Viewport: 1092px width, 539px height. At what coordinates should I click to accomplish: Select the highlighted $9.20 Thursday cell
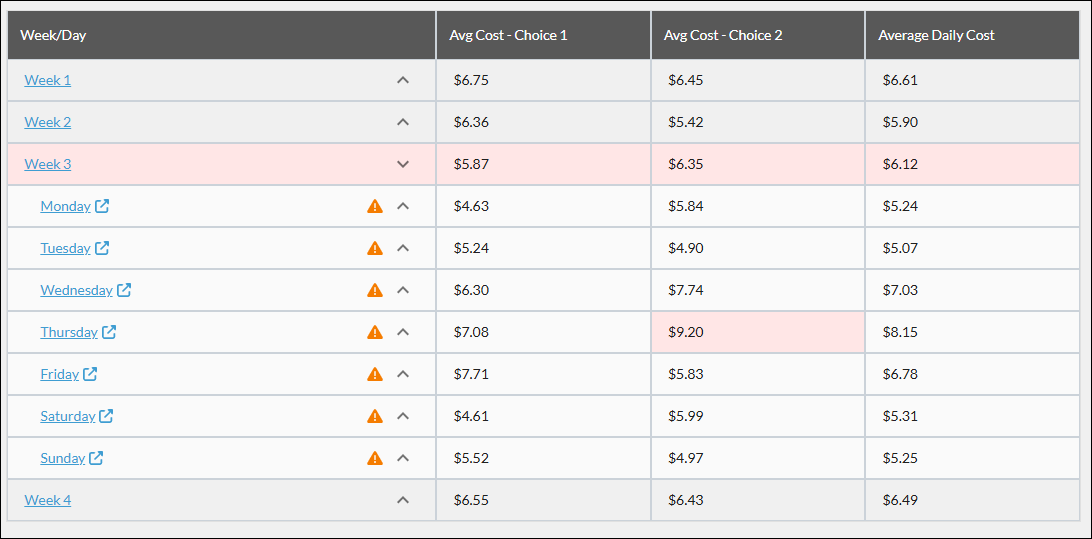pos(758,332)
